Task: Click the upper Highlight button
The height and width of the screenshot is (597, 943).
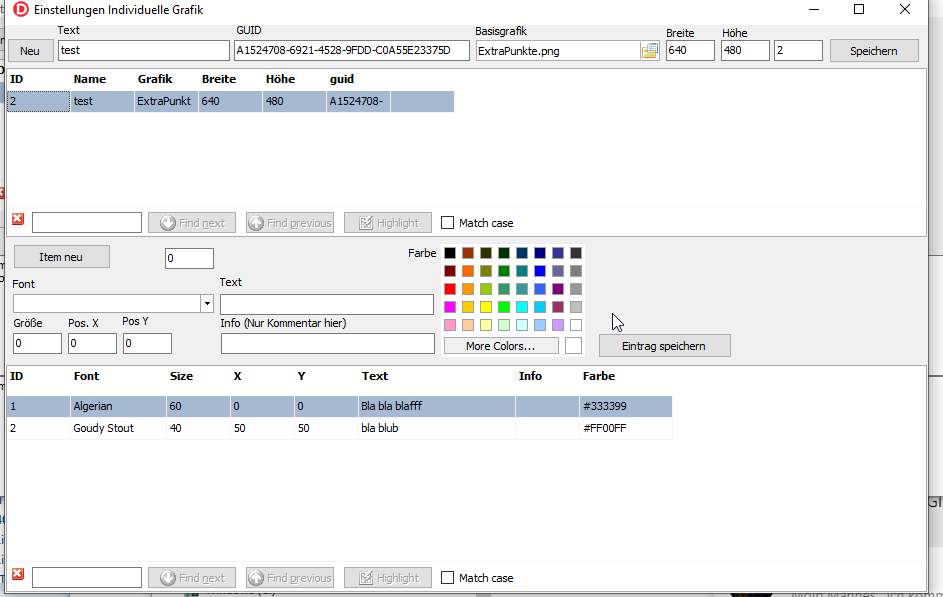Action: pyautogui.click(x=388, y=223)
